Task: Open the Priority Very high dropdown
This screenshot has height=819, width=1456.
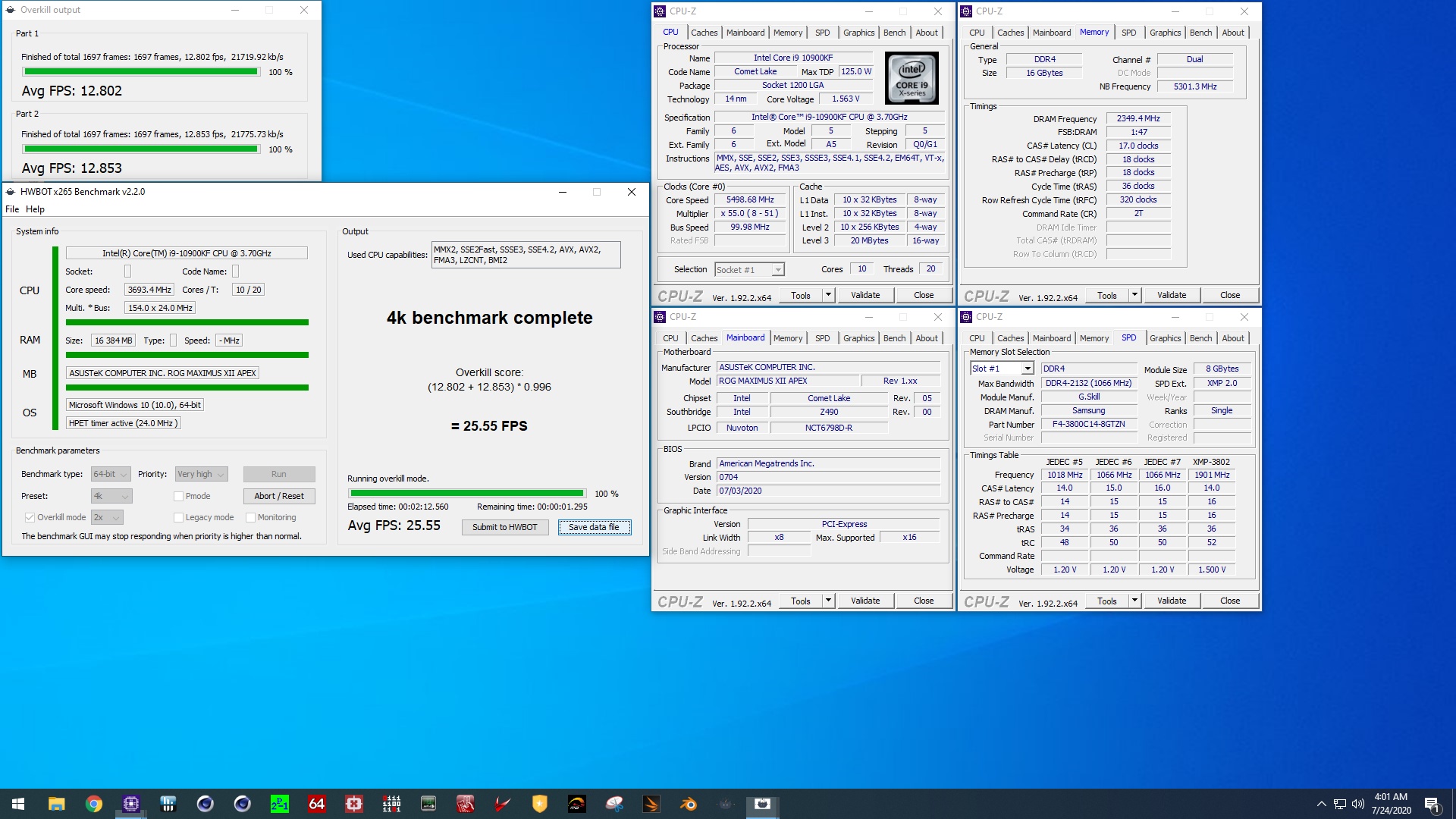Action: tap(201, 475)
